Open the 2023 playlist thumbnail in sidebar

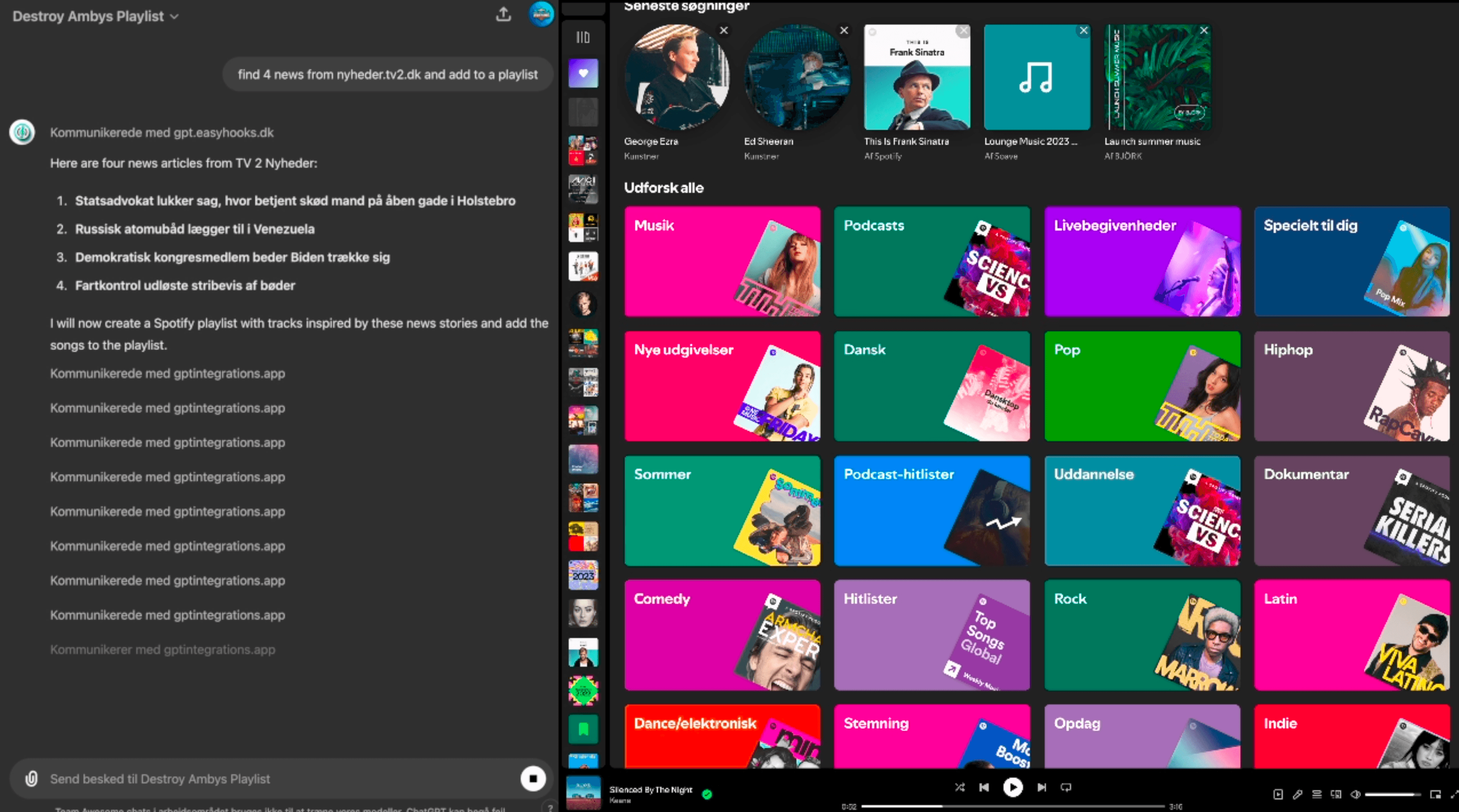pos(583,575)
